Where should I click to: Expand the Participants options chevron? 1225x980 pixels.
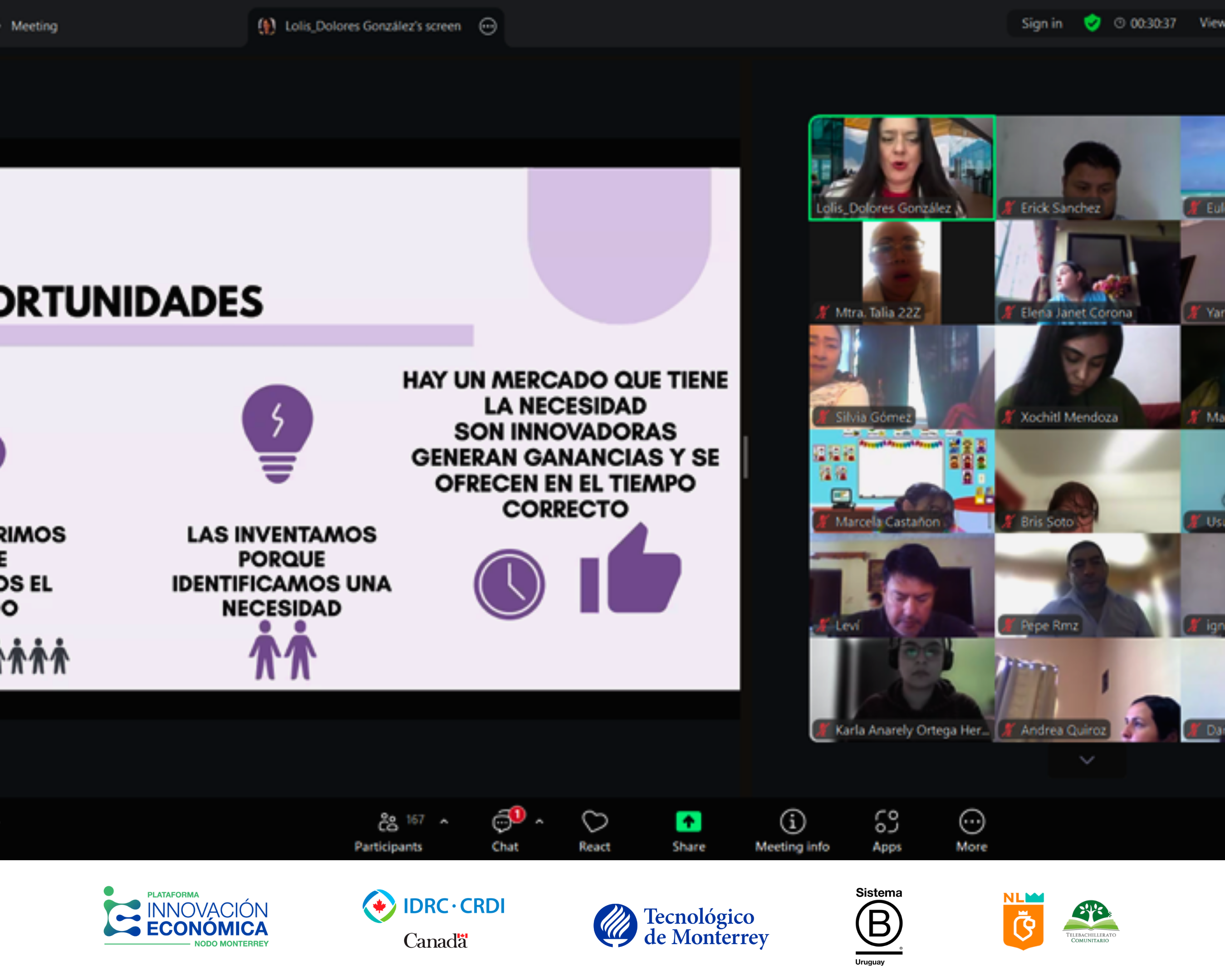coord(443,820)
